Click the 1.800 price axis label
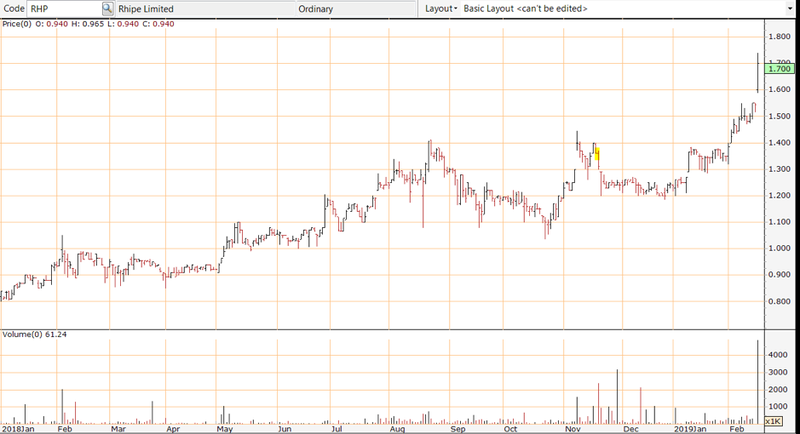The image size is (800, 434). (779, 37)
